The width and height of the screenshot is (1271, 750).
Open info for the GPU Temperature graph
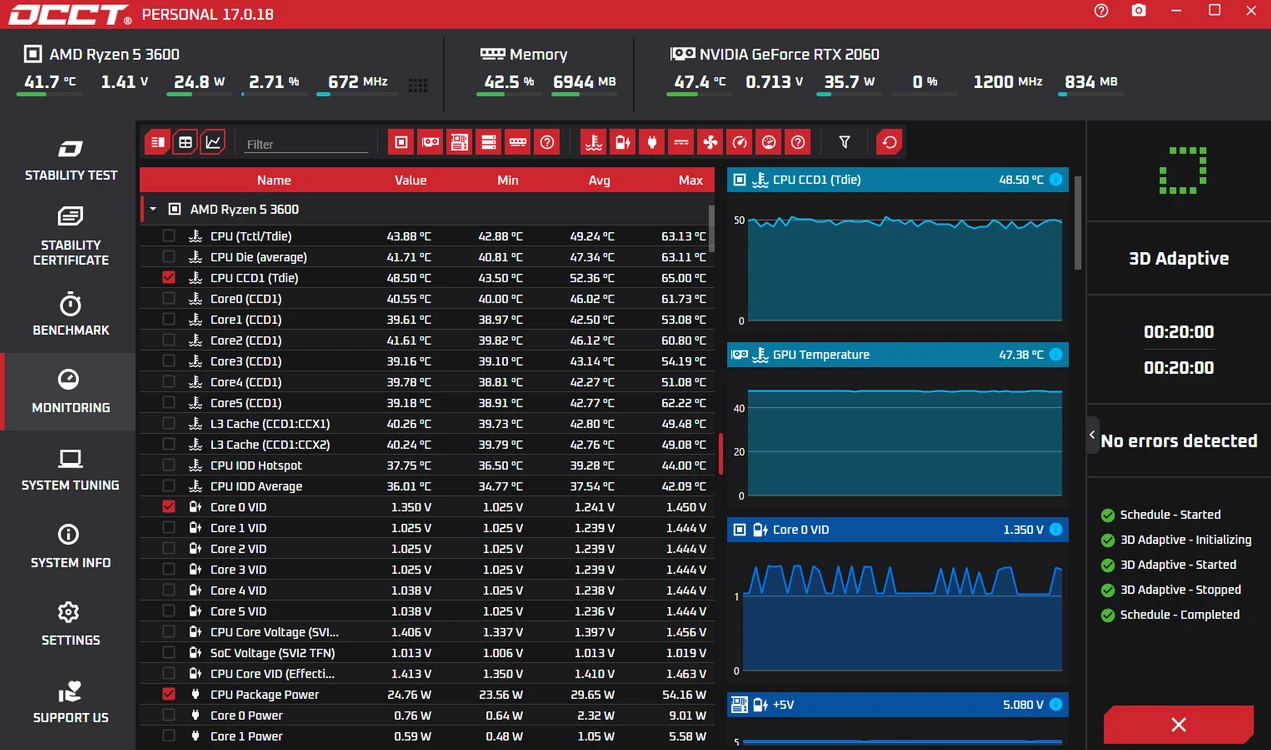pyautogui.click(x=1055, y=355)
